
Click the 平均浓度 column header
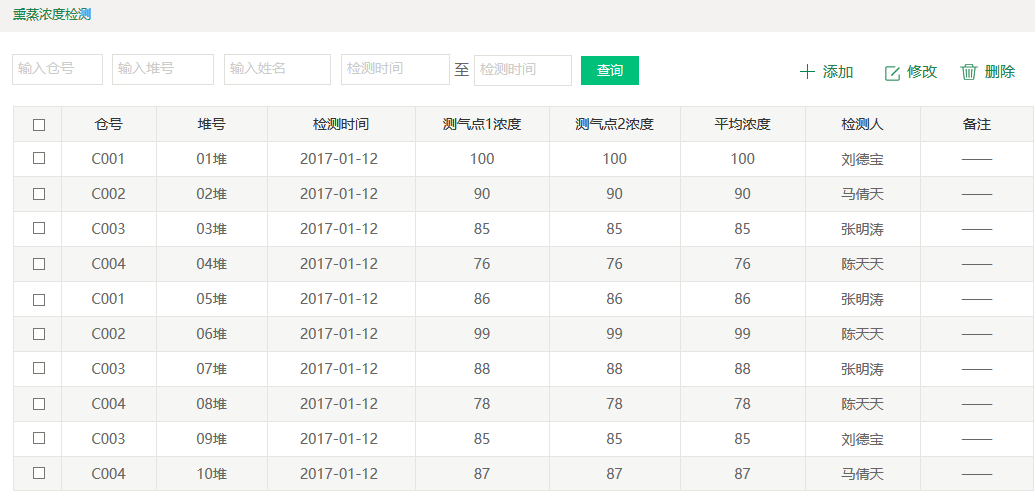[743, 124]
